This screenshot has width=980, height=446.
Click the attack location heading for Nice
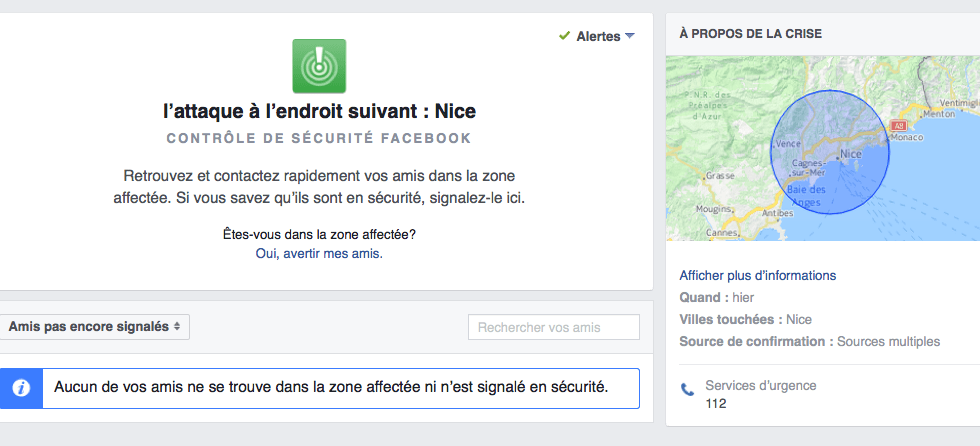click(x=319, y=111)
